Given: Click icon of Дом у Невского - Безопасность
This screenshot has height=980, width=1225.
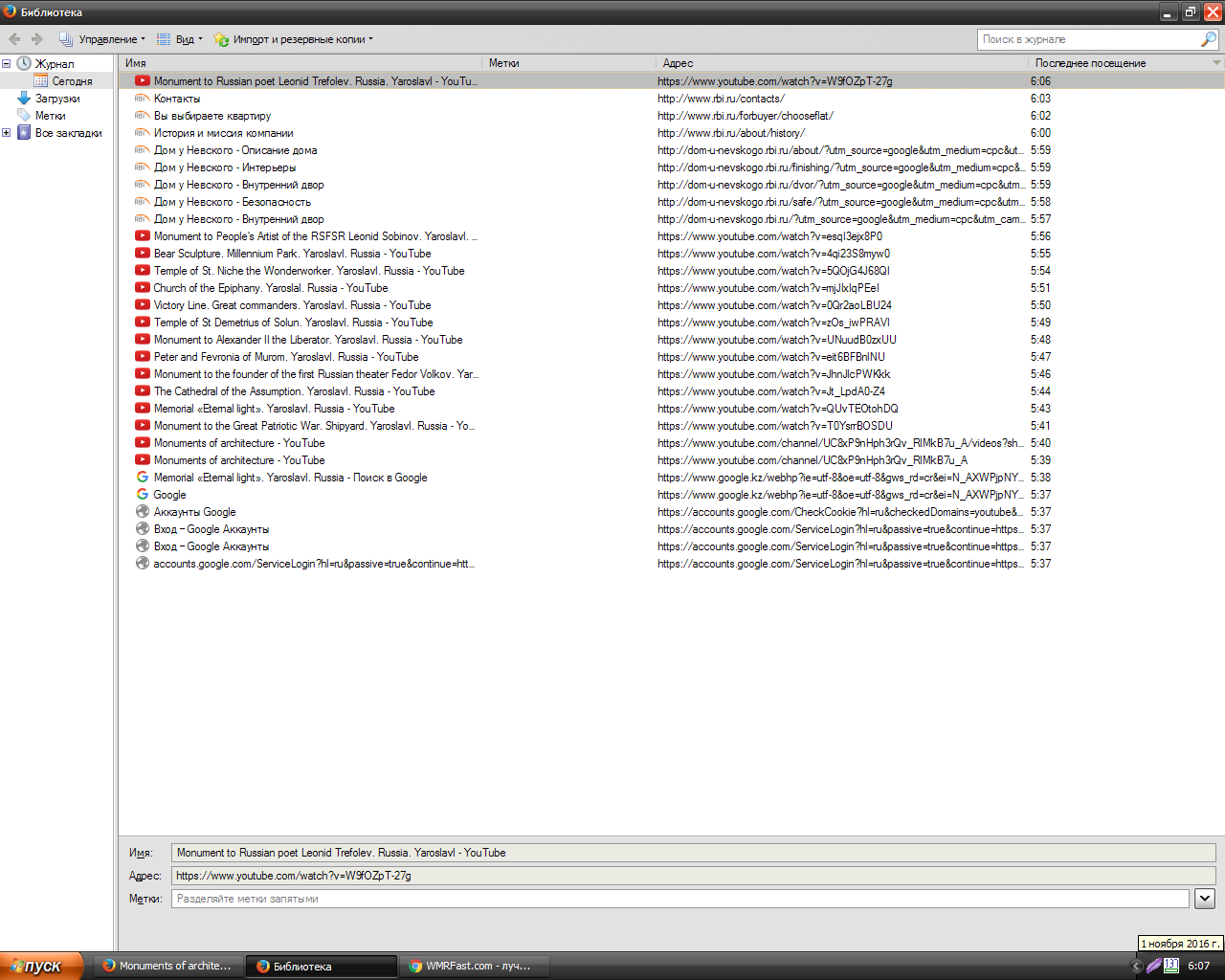Looking at the screenshot, I should [143, 202].
